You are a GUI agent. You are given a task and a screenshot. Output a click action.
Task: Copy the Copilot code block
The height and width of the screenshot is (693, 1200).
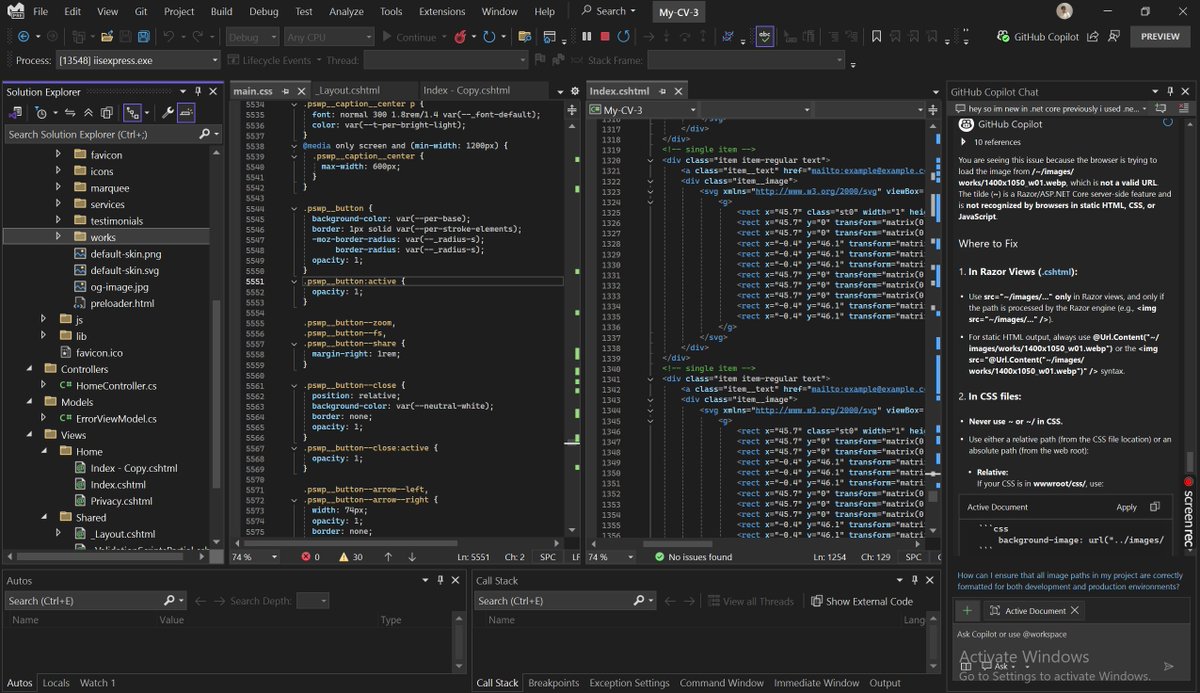click(x=1155, y=507)
